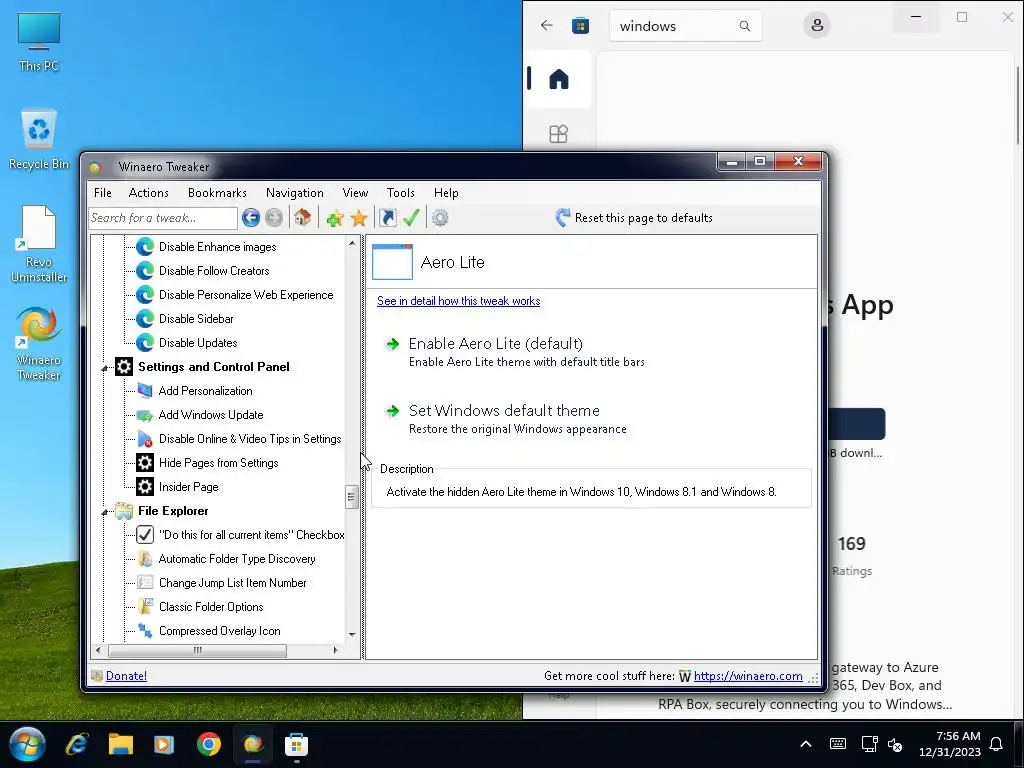
Task: Open the Add Personalization tweak
Action: pos(205,391)
